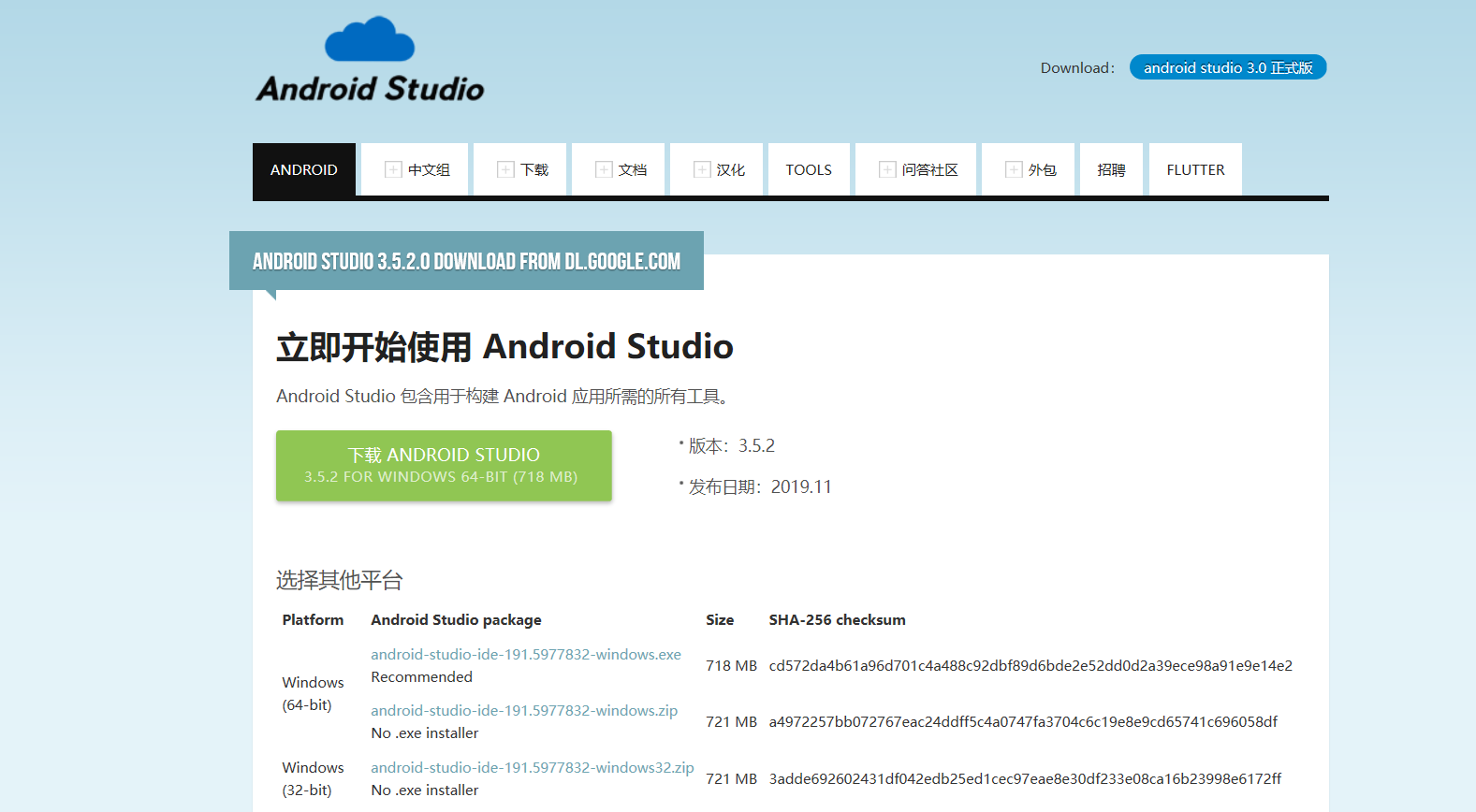The width and height of the screenshot is (1476, 812).
Task: Click the checksum starting with 3adde692
Action: [1025, 779]
